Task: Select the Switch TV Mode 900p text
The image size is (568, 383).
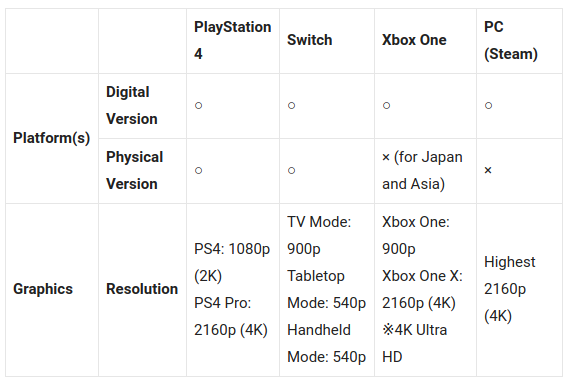Action: 319,235
